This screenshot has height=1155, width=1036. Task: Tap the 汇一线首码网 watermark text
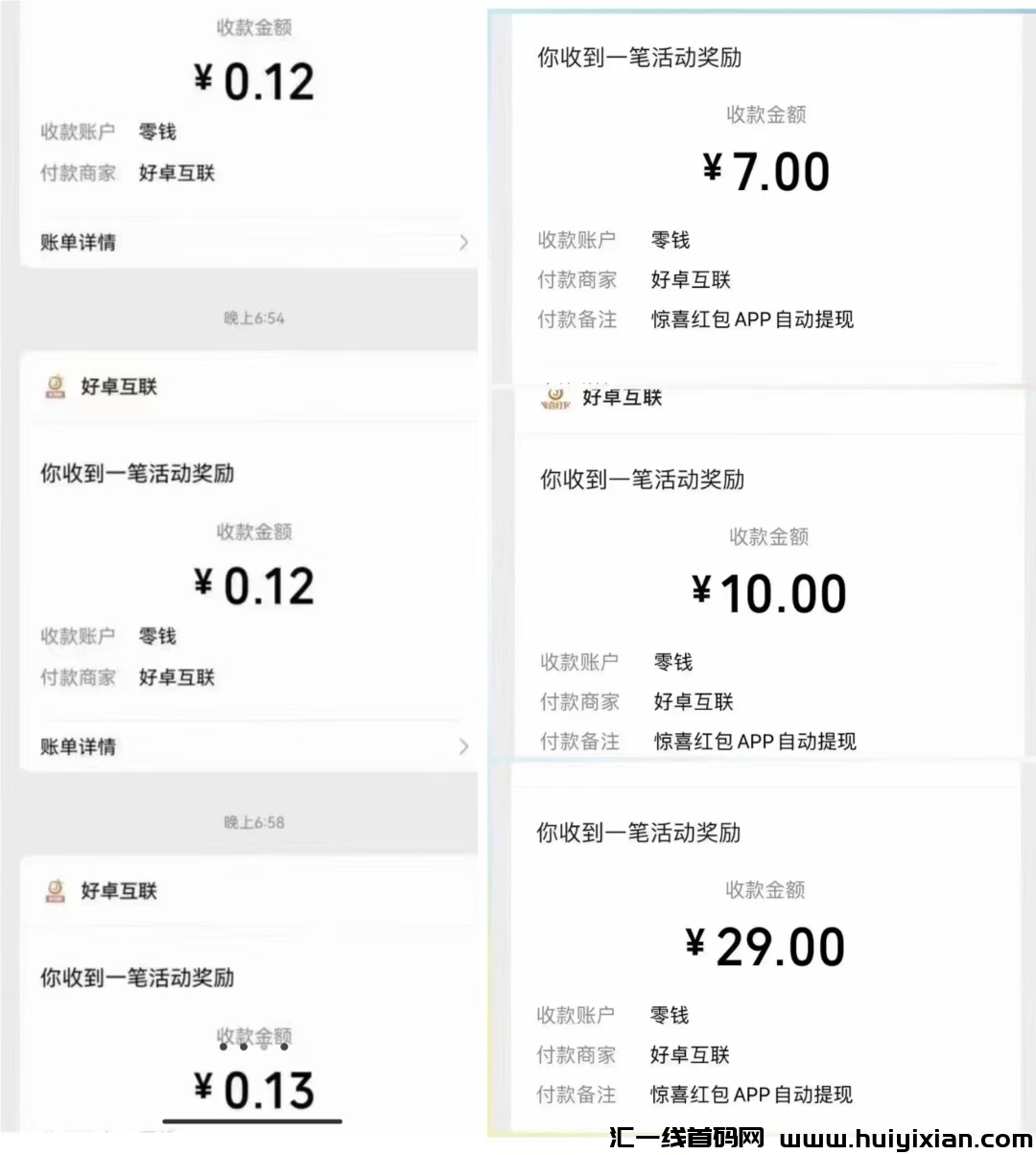tap(687, 1140)
